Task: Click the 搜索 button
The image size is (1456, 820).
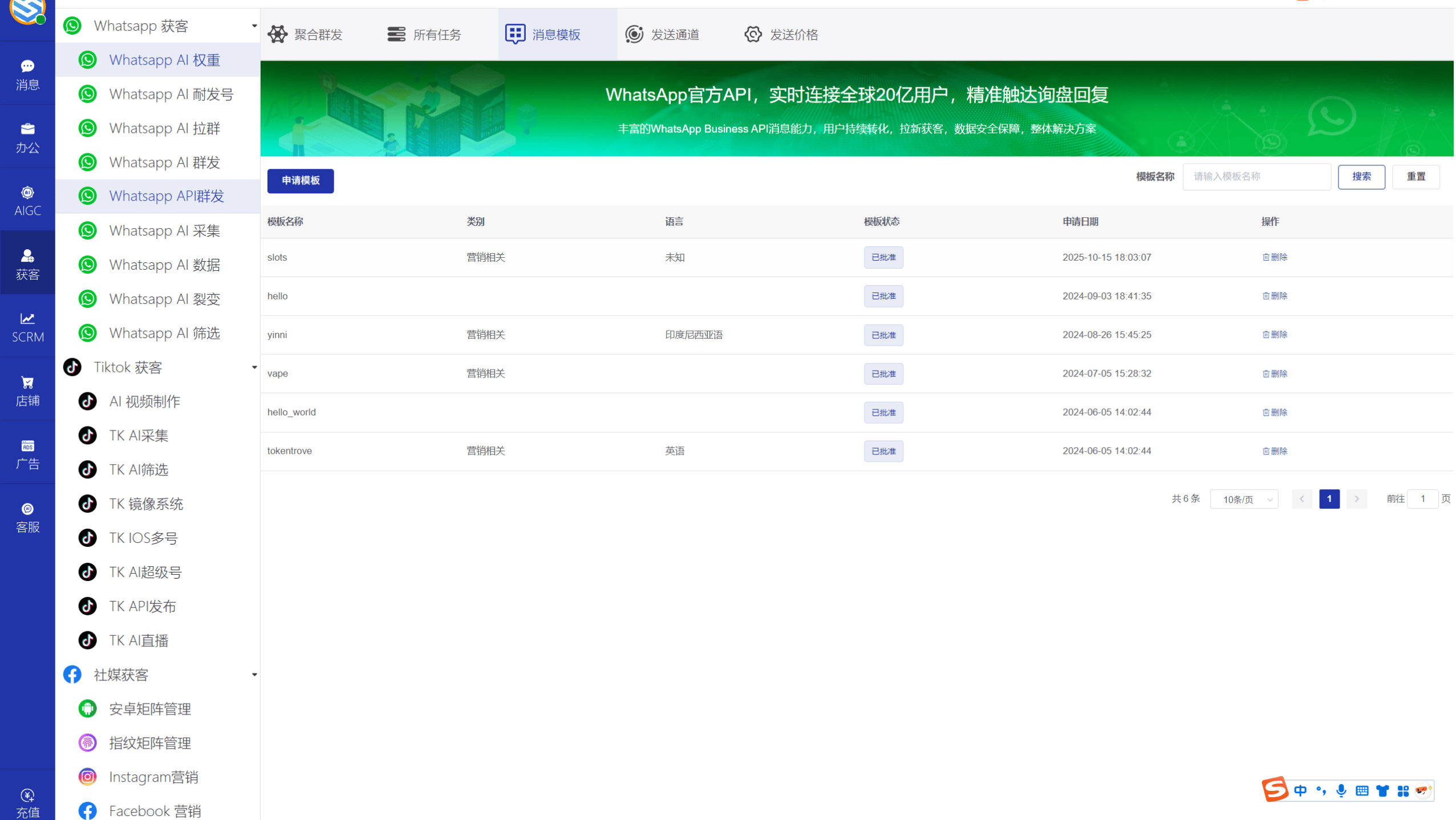Action: click(x=1361, y=177)
